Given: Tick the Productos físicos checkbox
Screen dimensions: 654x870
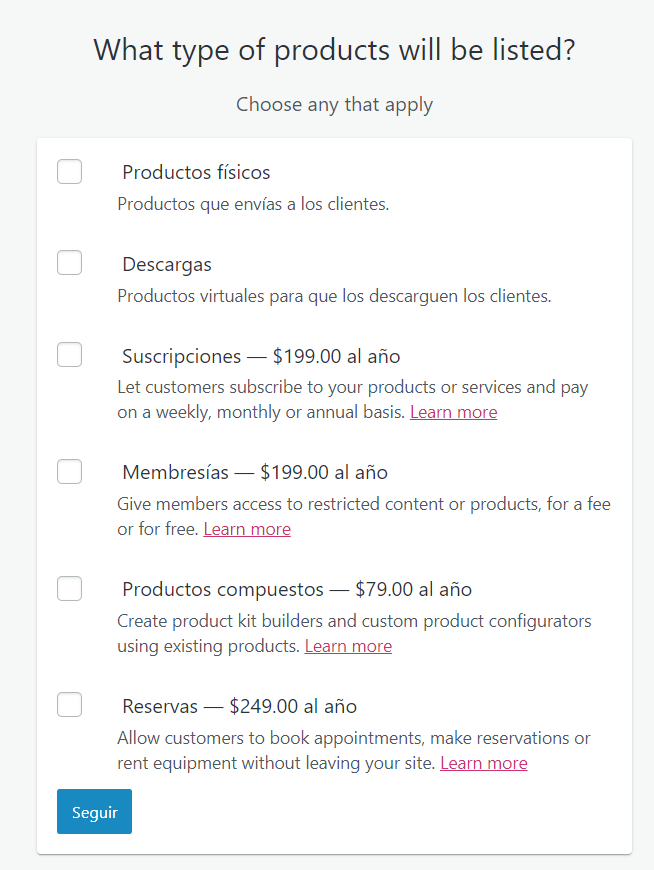Looking at the screenshot, I should 69,172.
